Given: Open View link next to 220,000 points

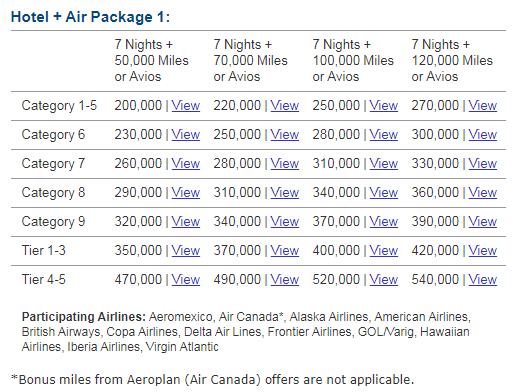Looking at the screenshot, I should tap(285, 106).
